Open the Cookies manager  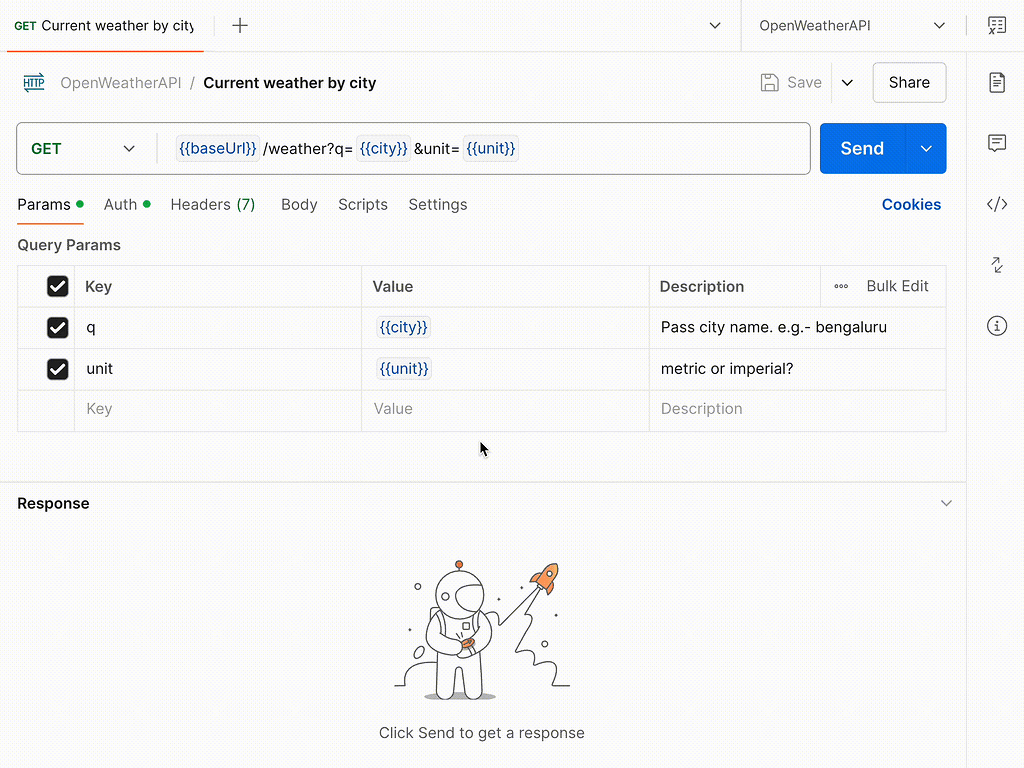pos(911,204)
